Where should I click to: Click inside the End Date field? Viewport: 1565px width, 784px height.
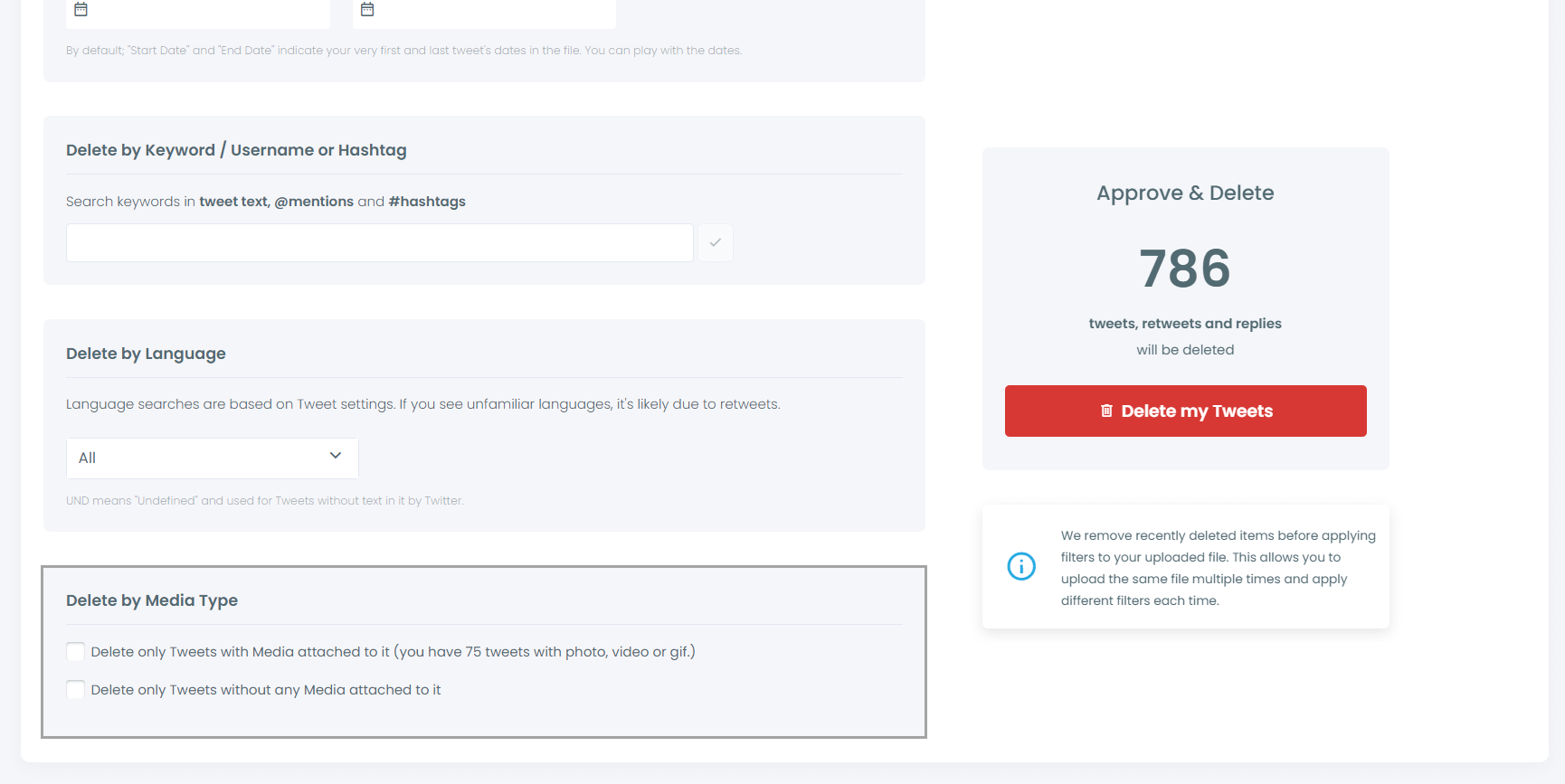tap(493, 11)
